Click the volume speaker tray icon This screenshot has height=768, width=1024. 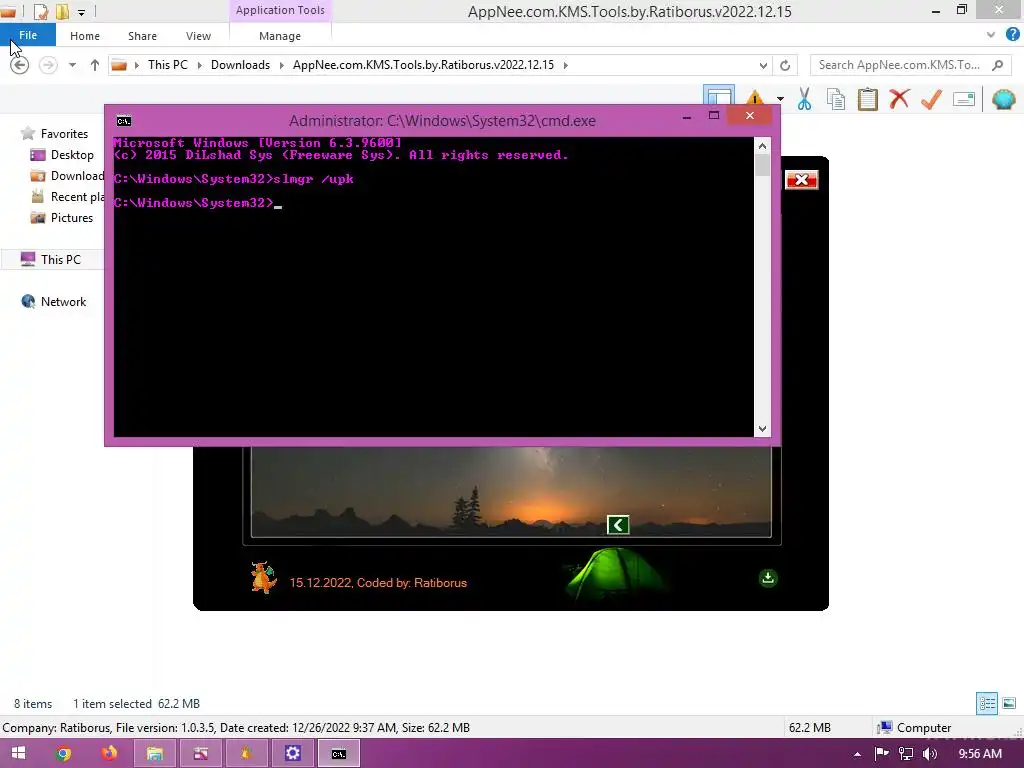(930, 754)
